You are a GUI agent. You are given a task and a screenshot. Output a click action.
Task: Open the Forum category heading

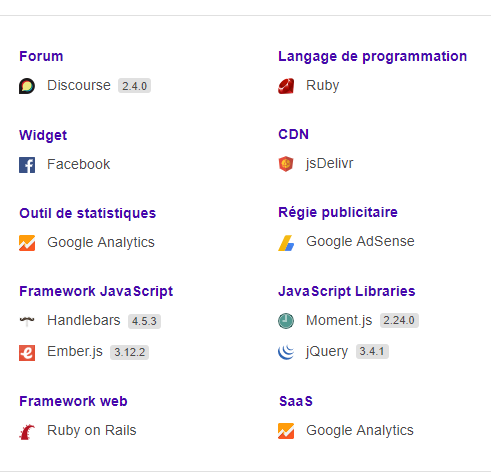tap(41, 56)
